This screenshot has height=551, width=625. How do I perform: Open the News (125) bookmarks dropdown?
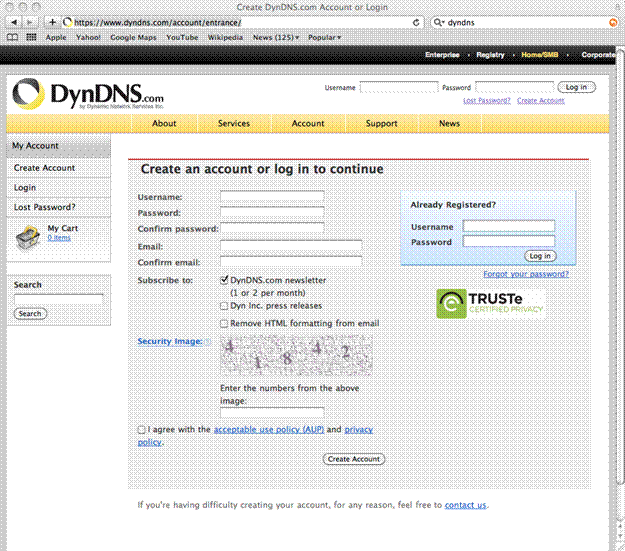pyautogui.click(x=276, y=37)
